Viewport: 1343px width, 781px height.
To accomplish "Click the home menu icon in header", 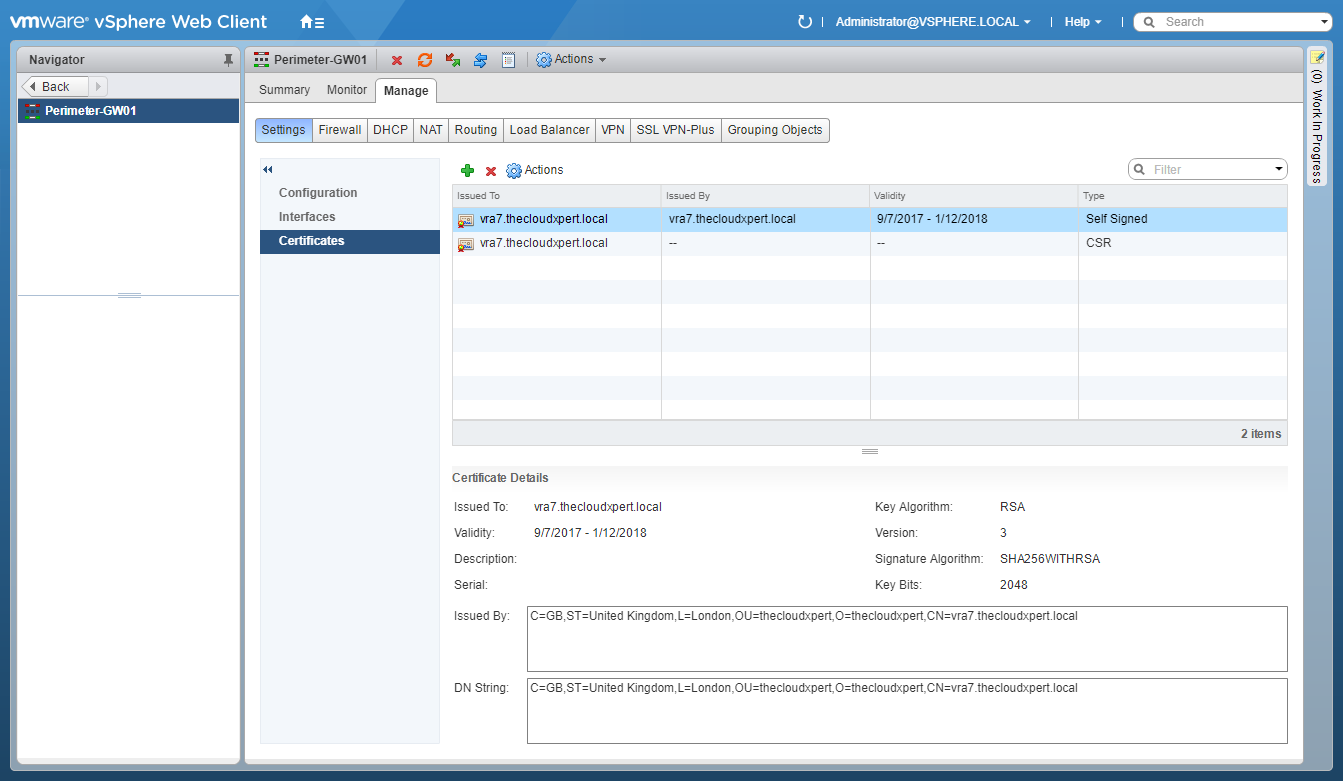I will (x=312, y=22).
